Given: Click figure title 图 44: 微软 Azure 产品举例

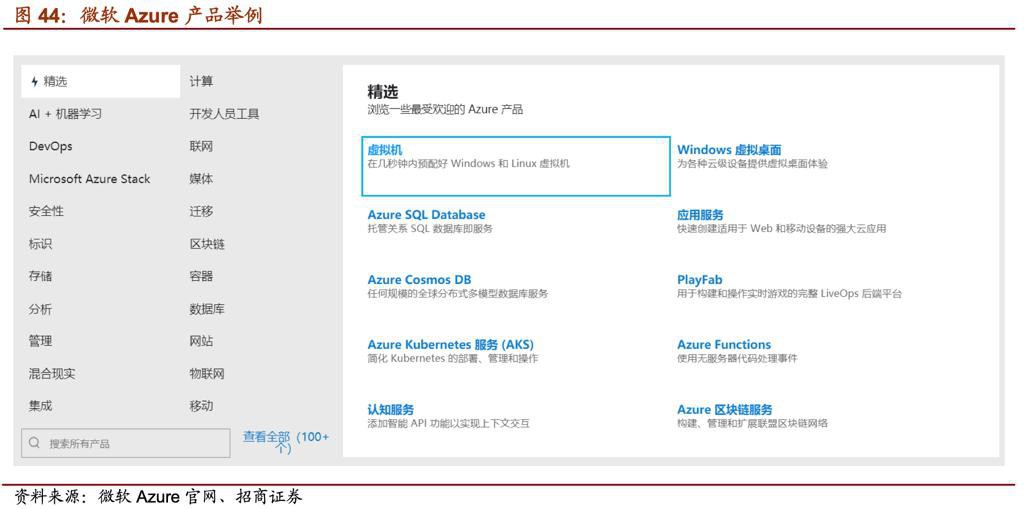Looking at the screenshot, I should pyautogui.click(x=138, y=15).
